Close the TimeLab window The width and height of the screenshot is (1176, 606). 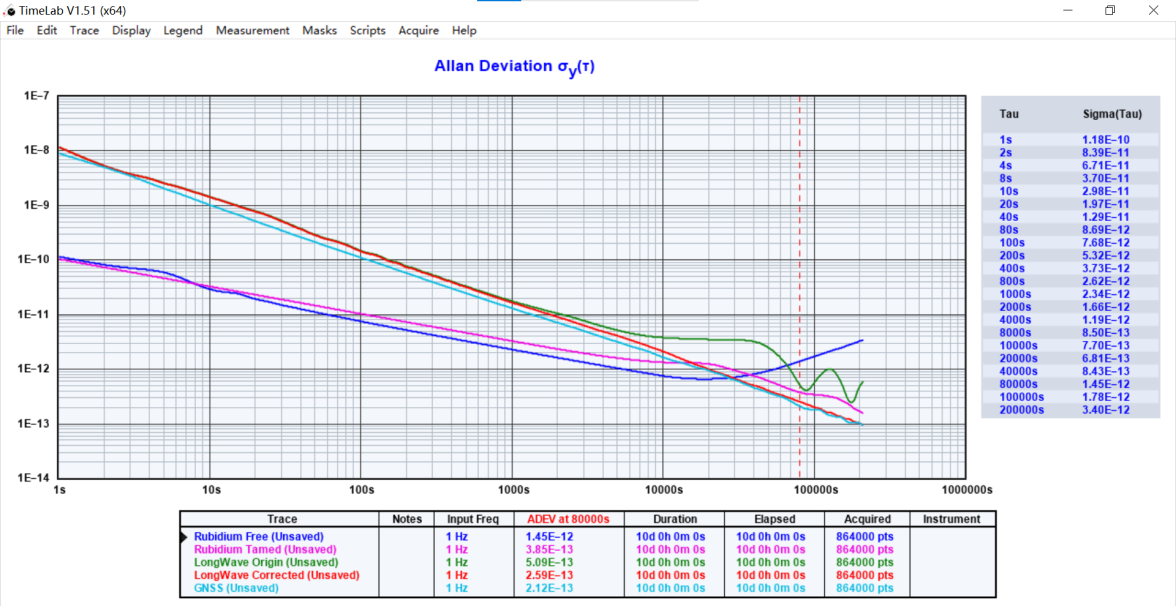click(1155, 10)
